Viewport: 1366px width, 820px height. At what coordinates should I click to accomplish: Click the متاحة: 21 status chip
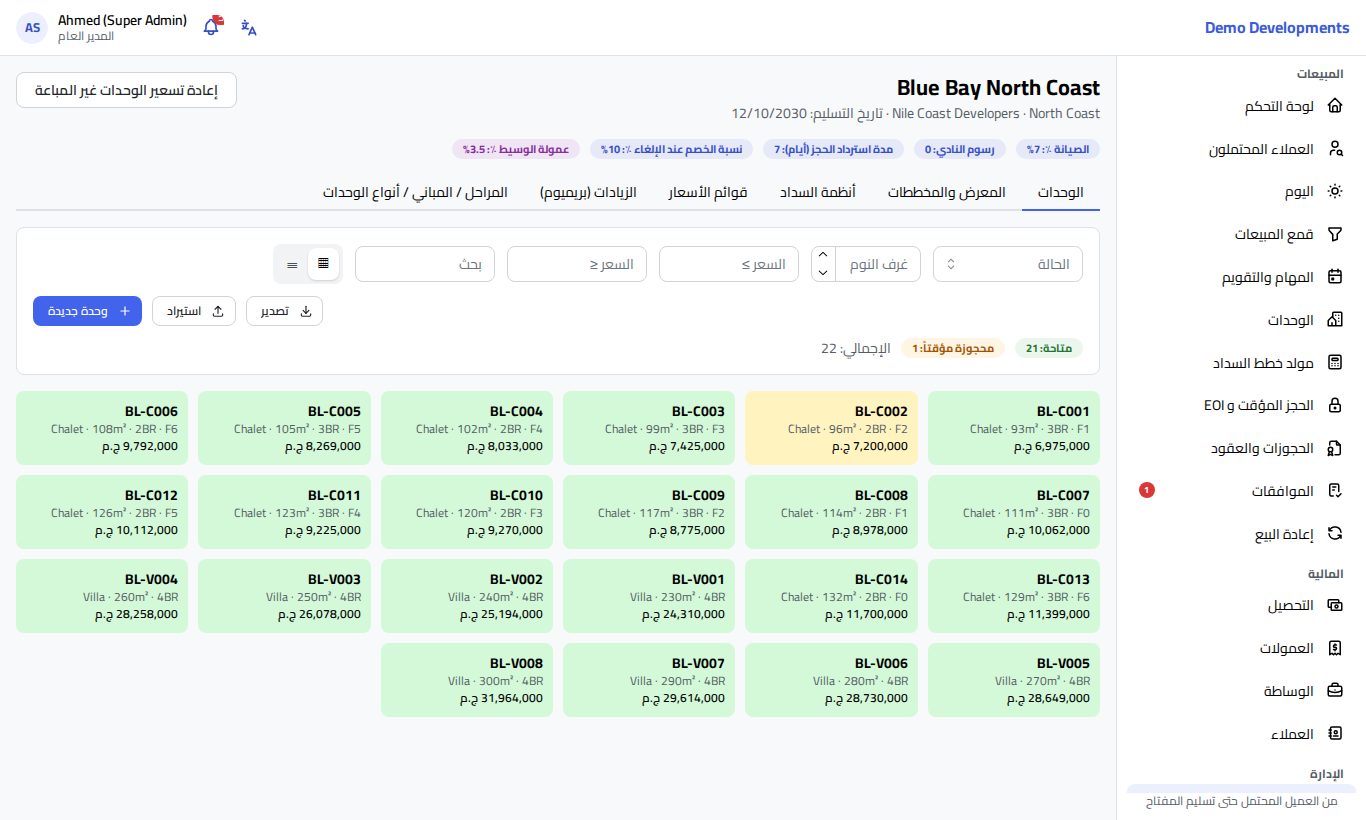(1050, 348)
